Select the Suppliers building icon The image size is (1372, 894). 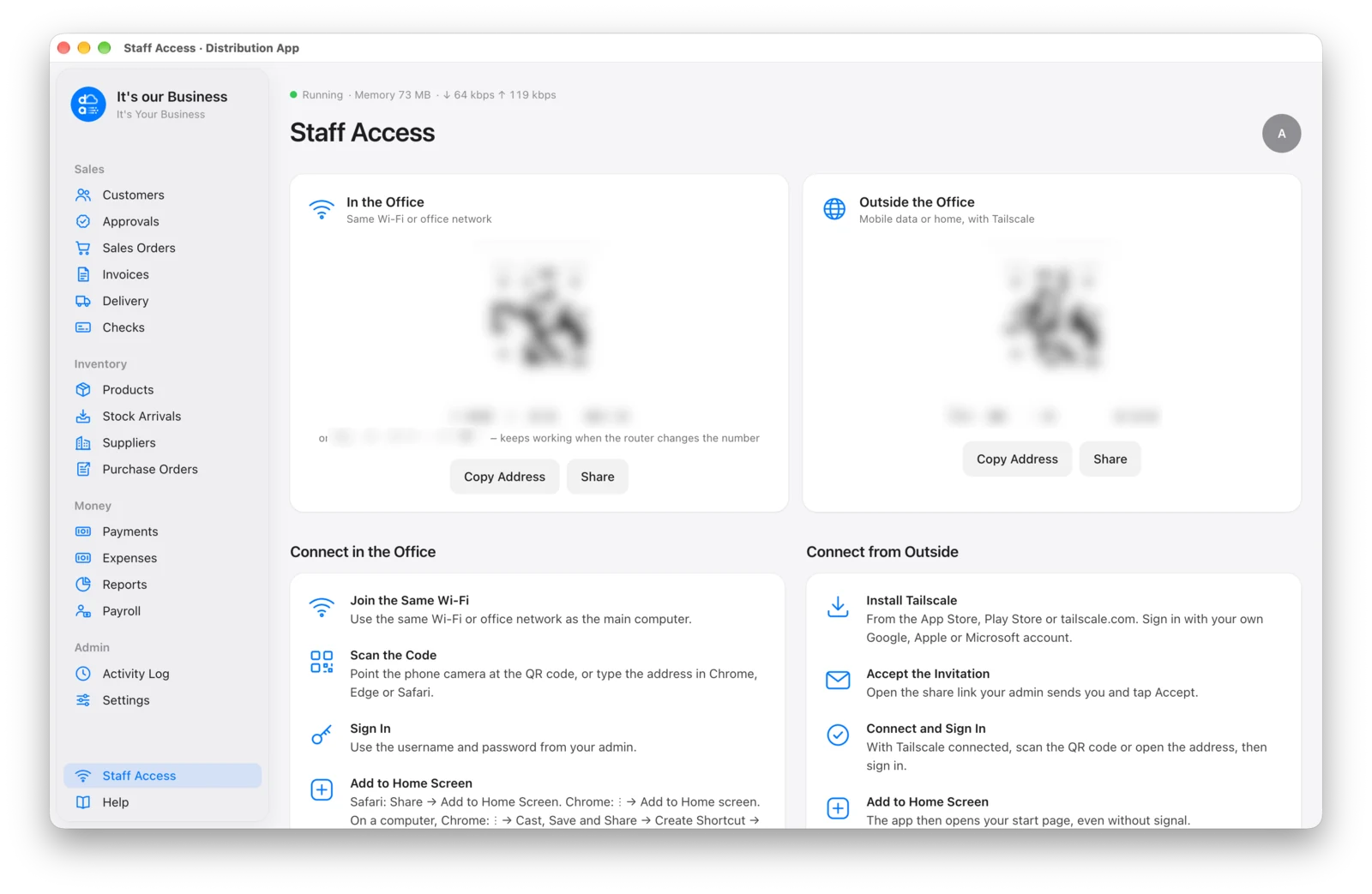(x=83, y=442)
